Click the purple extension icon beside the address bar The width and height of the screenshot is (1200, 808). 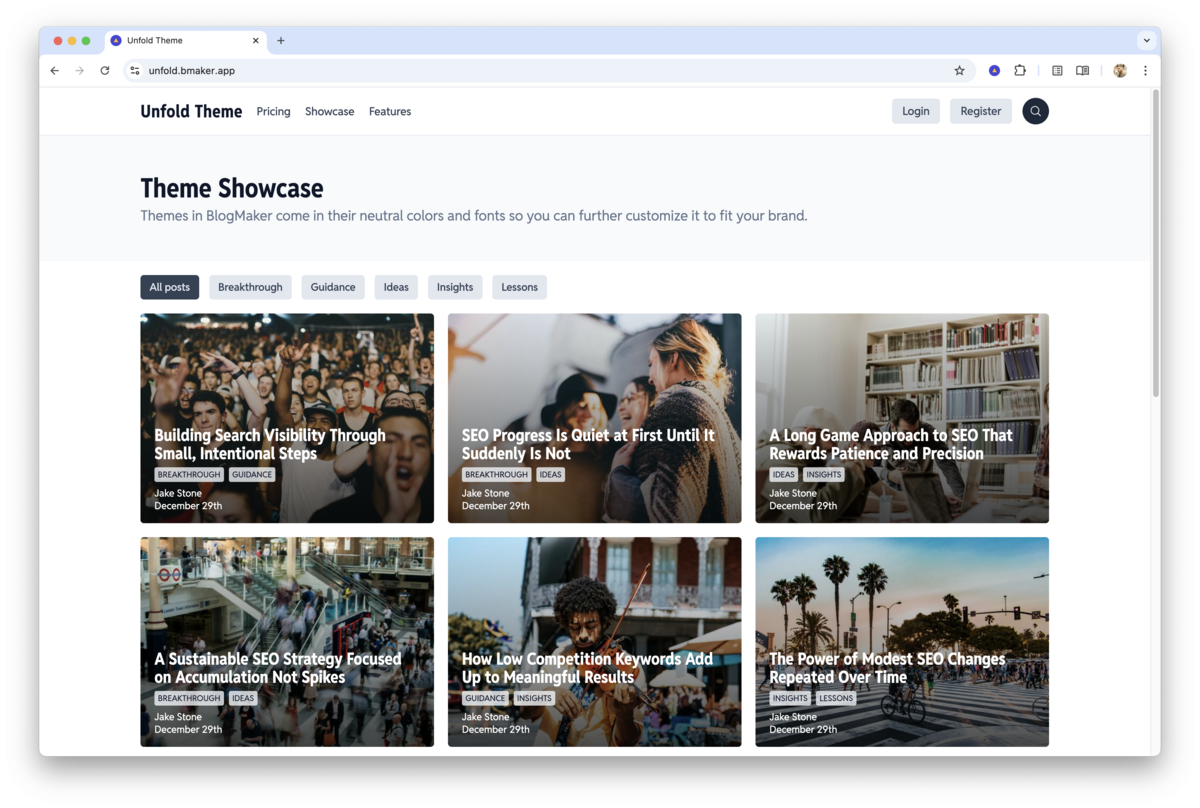[994, 70]
